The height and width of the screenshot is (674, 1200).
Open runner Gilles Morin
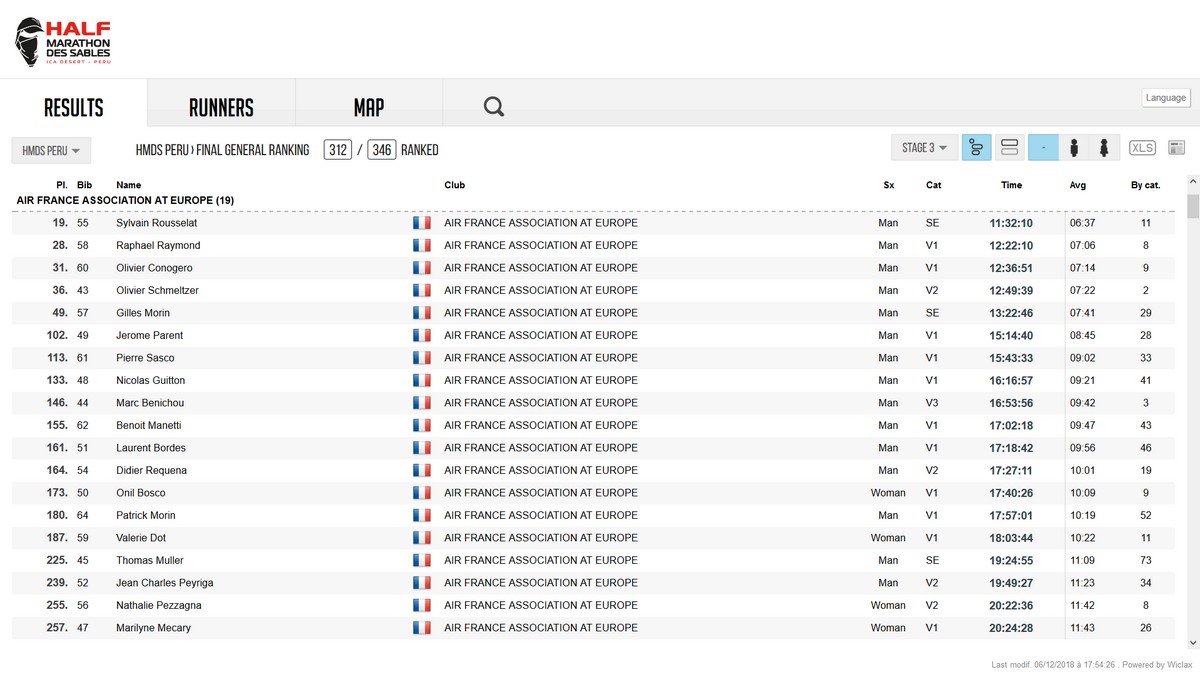(x=143, y=313)
